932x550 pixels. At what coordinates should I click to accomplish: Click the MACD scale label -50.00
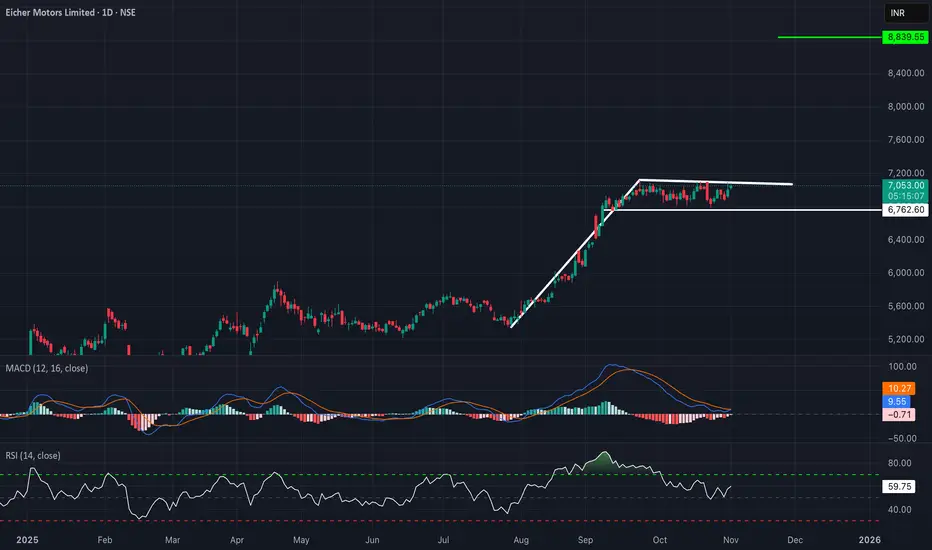click(902, 438)
